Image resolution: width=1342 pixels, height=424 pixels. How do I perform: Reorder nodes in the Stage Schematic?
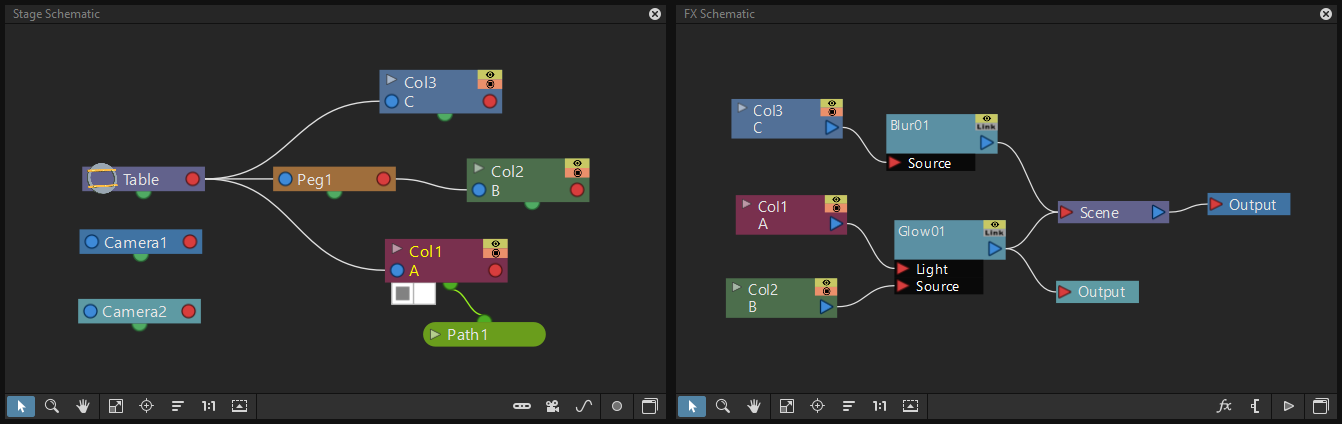[178, 406]
